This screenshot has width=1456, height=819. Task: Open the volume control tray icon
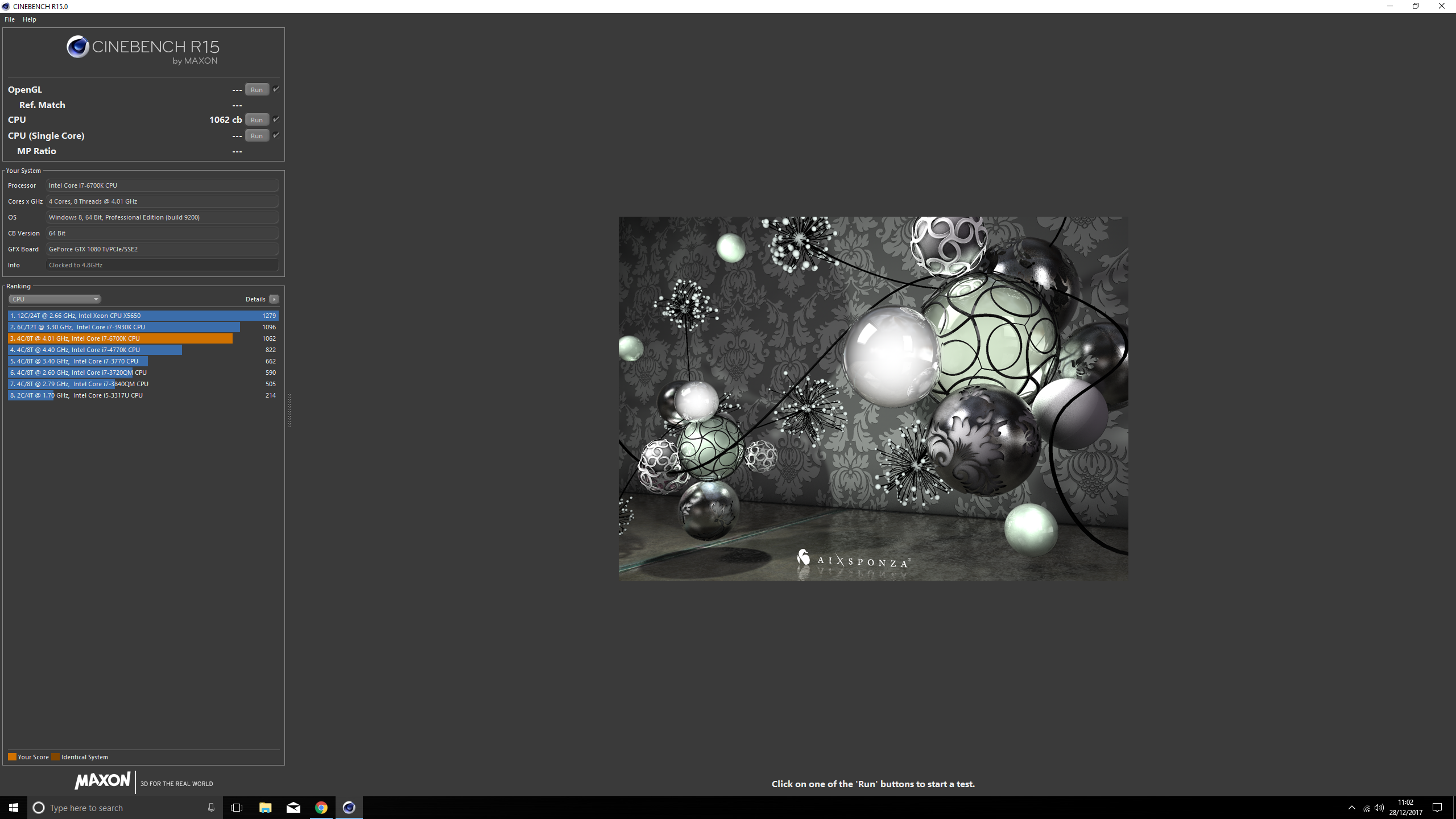1379,808
